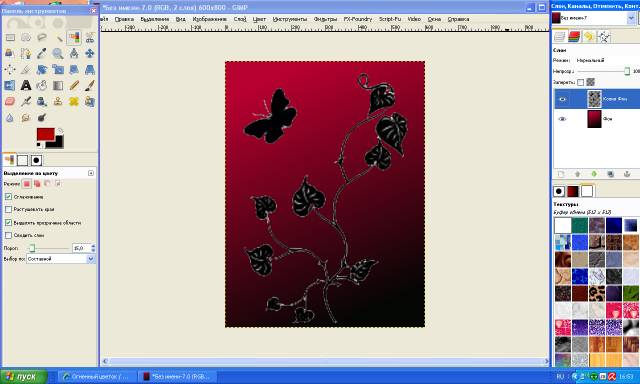Toggle the Сглаживание antialiasing checkbox

[x=8, y=197]
